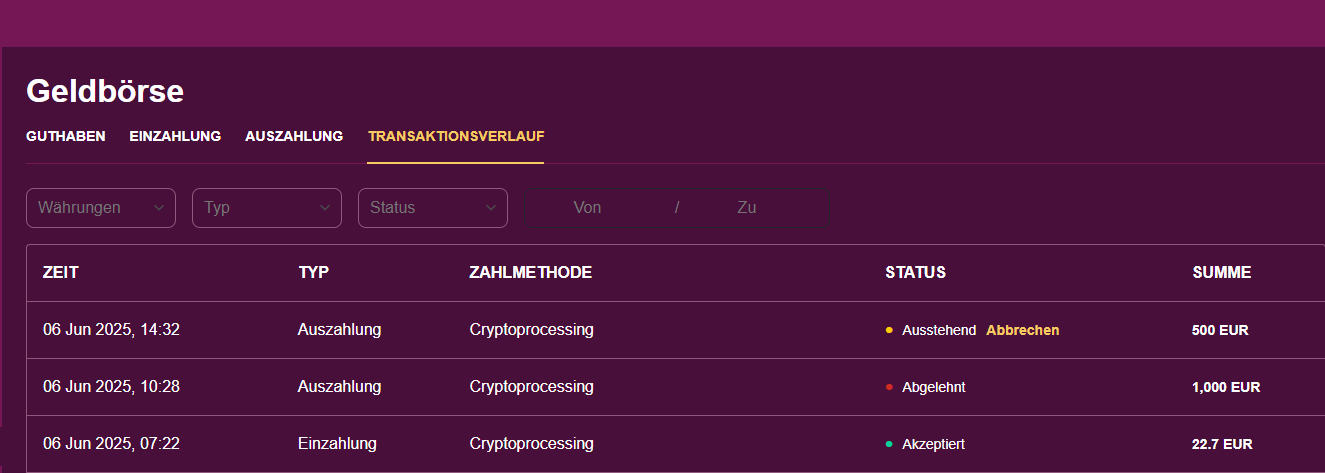Image resolution: width=1325 pixels, height=473 pixels.
Task: Click the green Akzeptiert status dot
Action: (x=889, y=444)
